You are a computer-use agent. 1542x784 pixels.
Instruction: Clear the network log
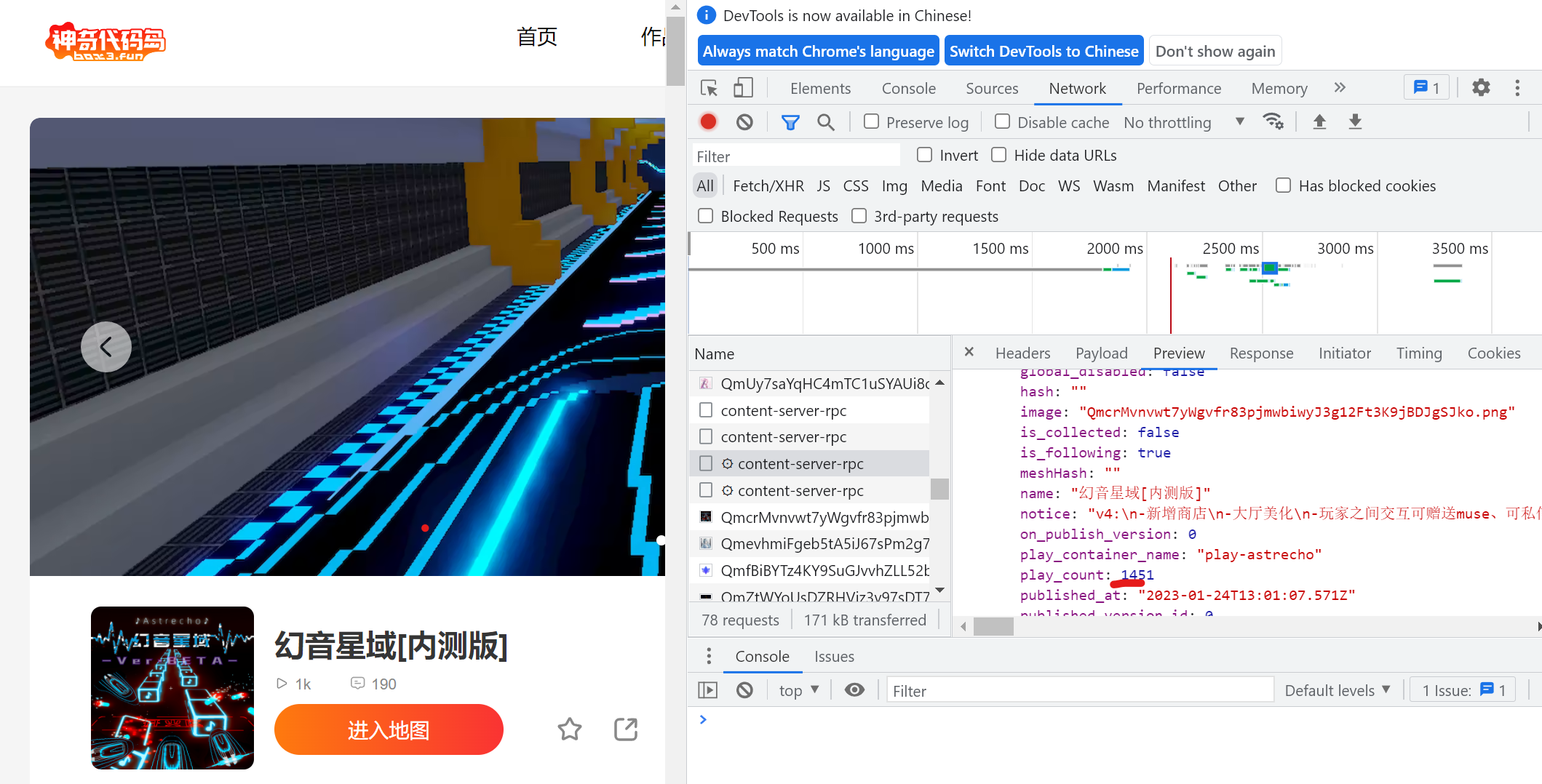[744, 122]
